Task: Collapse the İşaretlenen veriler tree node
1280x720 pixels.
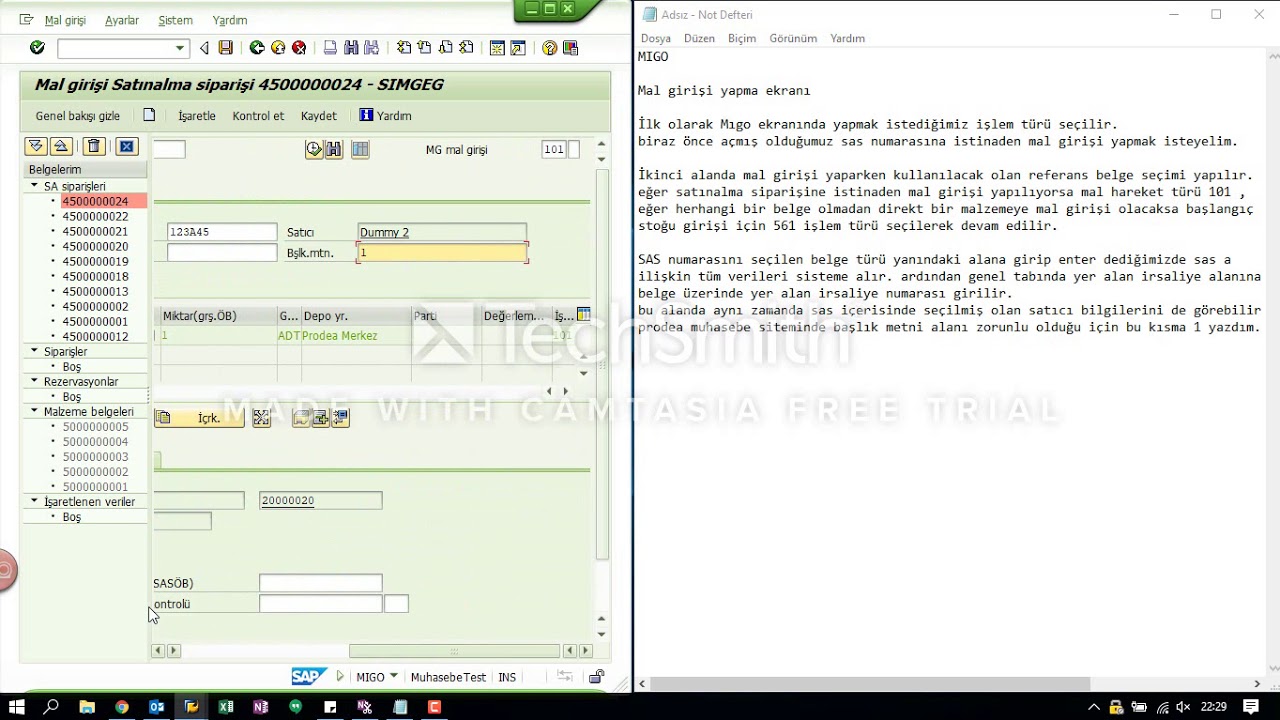Action: [x=34, y=501]
